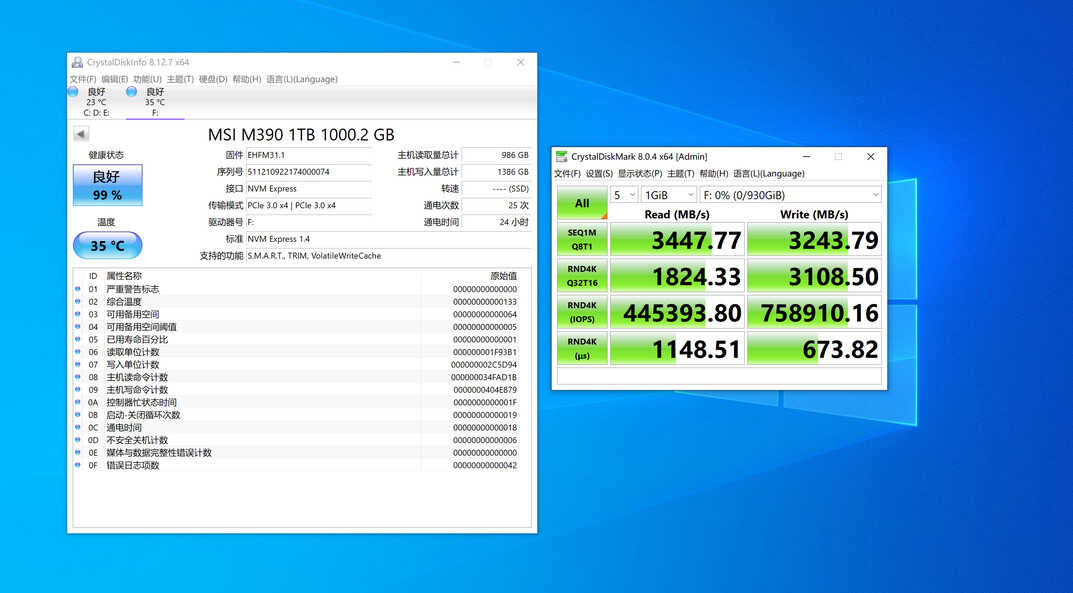Viewport: 1073px width, 593px height.
Task: Select attribute row 08 主机读命令计数
Action: click(302, 377)
